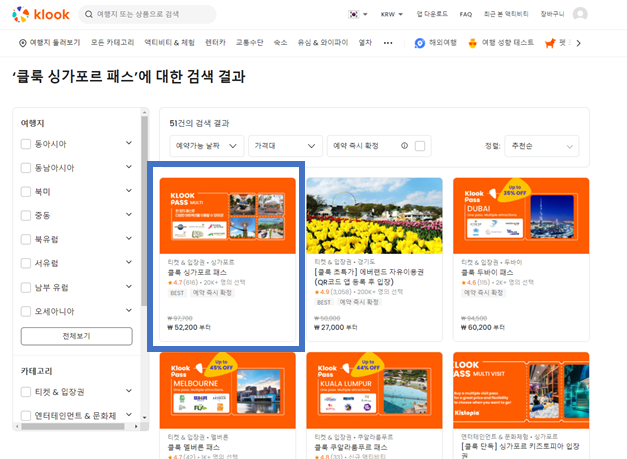The width and height of the screenshot is (627, 459).
Task: Open the Korean flag language selector
Action: tap(357, 14)
